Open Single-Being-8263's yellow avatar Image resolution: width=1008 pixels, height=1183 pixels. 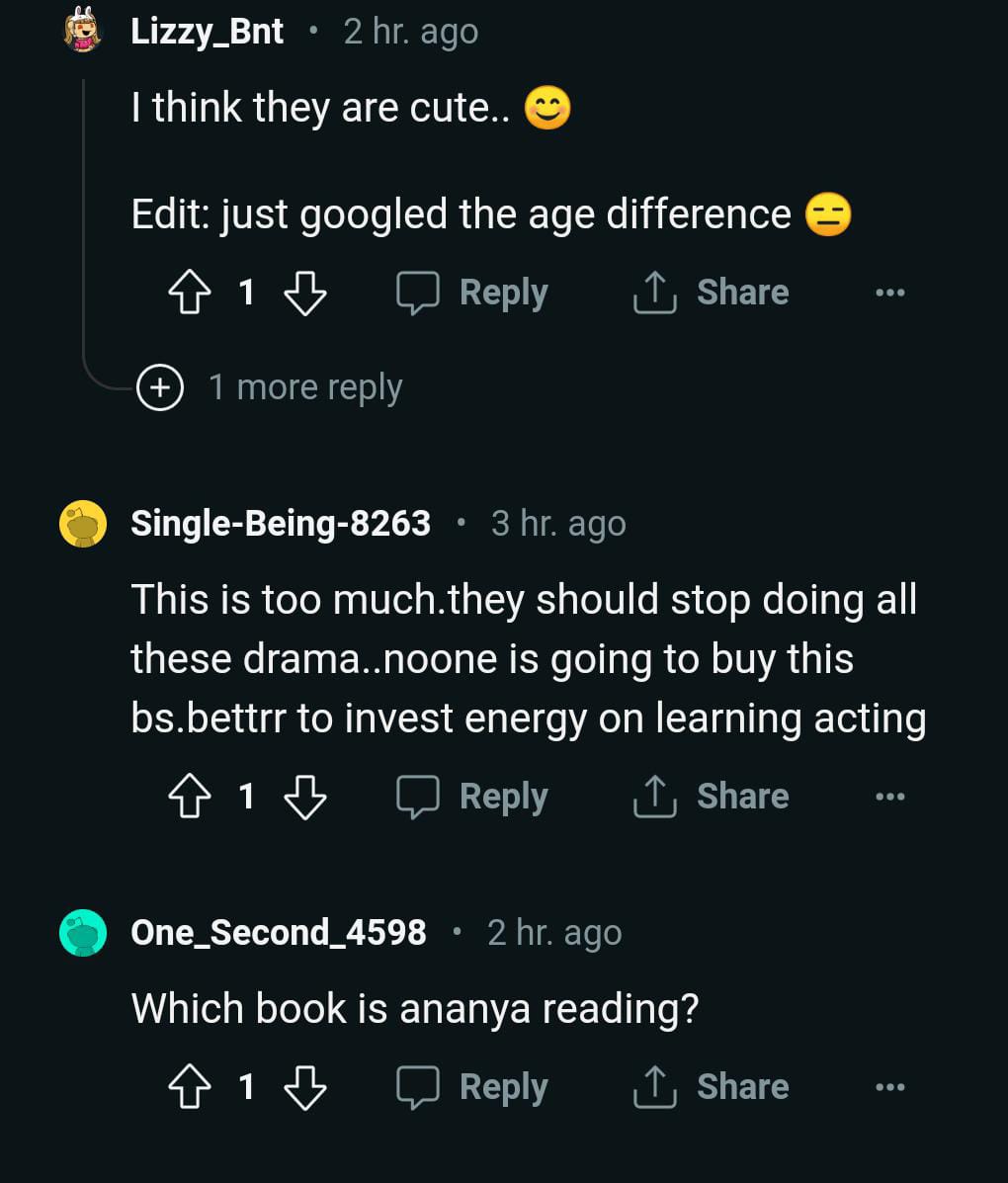[x=83, y=523]
